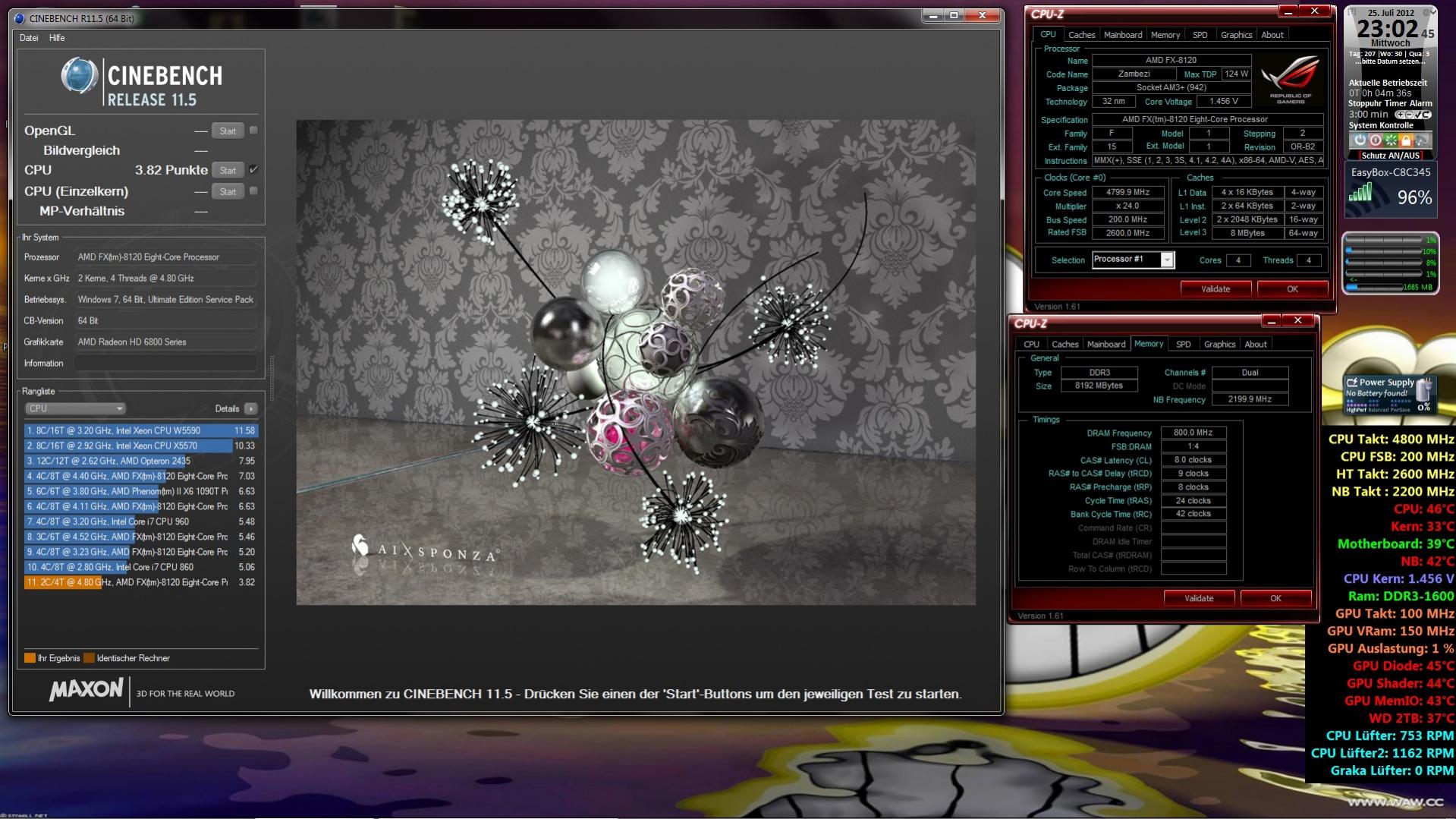Click the AIXSPONZA logo in render view

click(425, 550)
